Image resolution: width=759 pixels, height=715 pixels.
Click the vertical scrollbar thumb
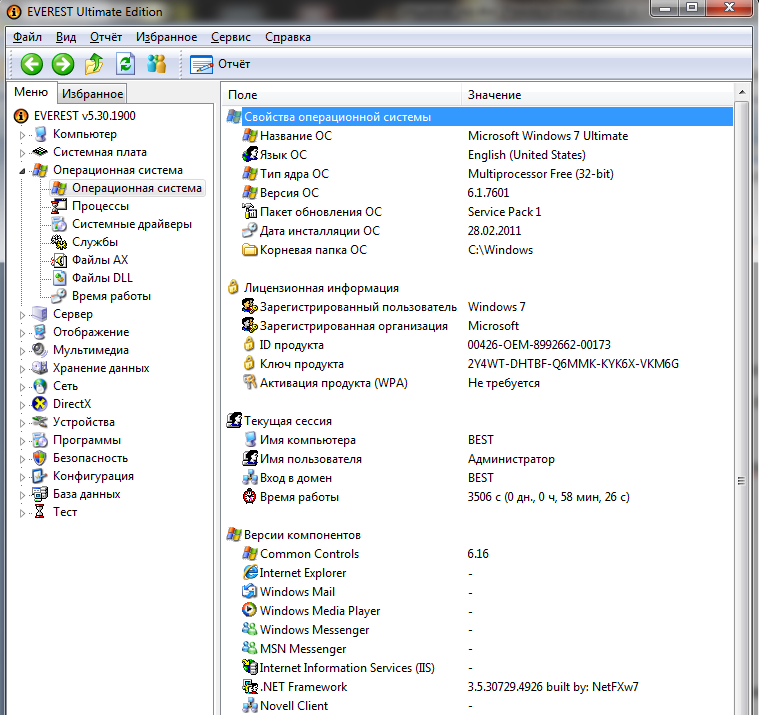click(x=742, y=480)
